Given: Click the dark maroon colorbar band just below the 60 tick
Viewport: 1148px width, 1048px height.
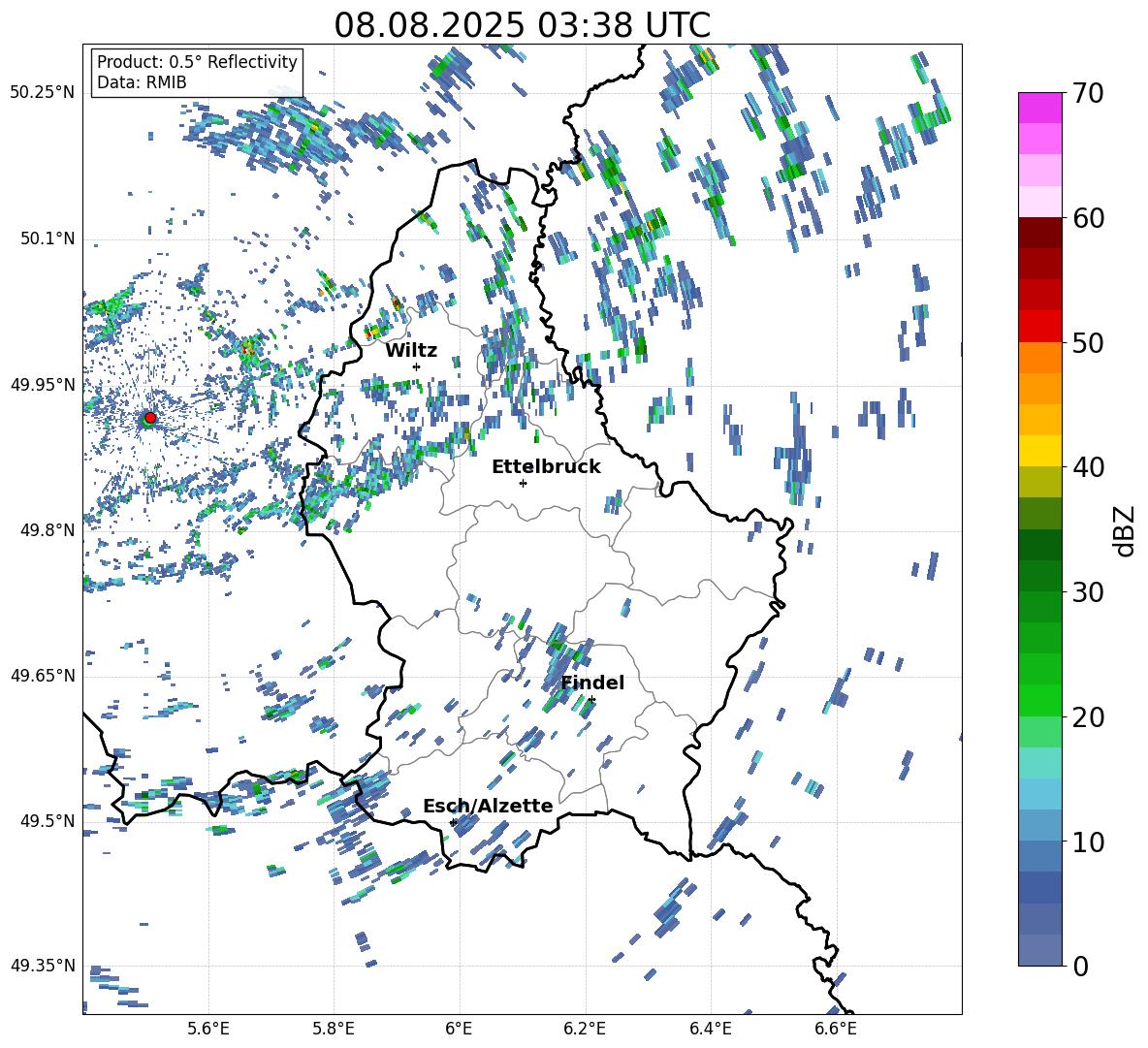Looking at the screenshot, I should click(1039, 234).
